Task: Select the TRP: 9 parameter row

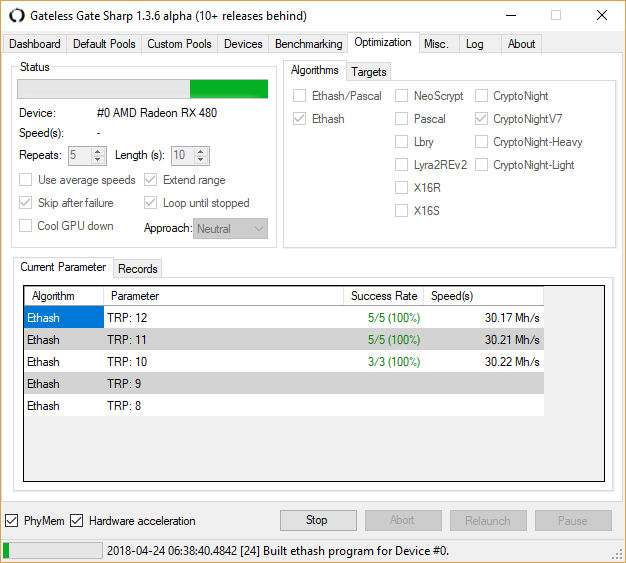Action: (284, 383)
